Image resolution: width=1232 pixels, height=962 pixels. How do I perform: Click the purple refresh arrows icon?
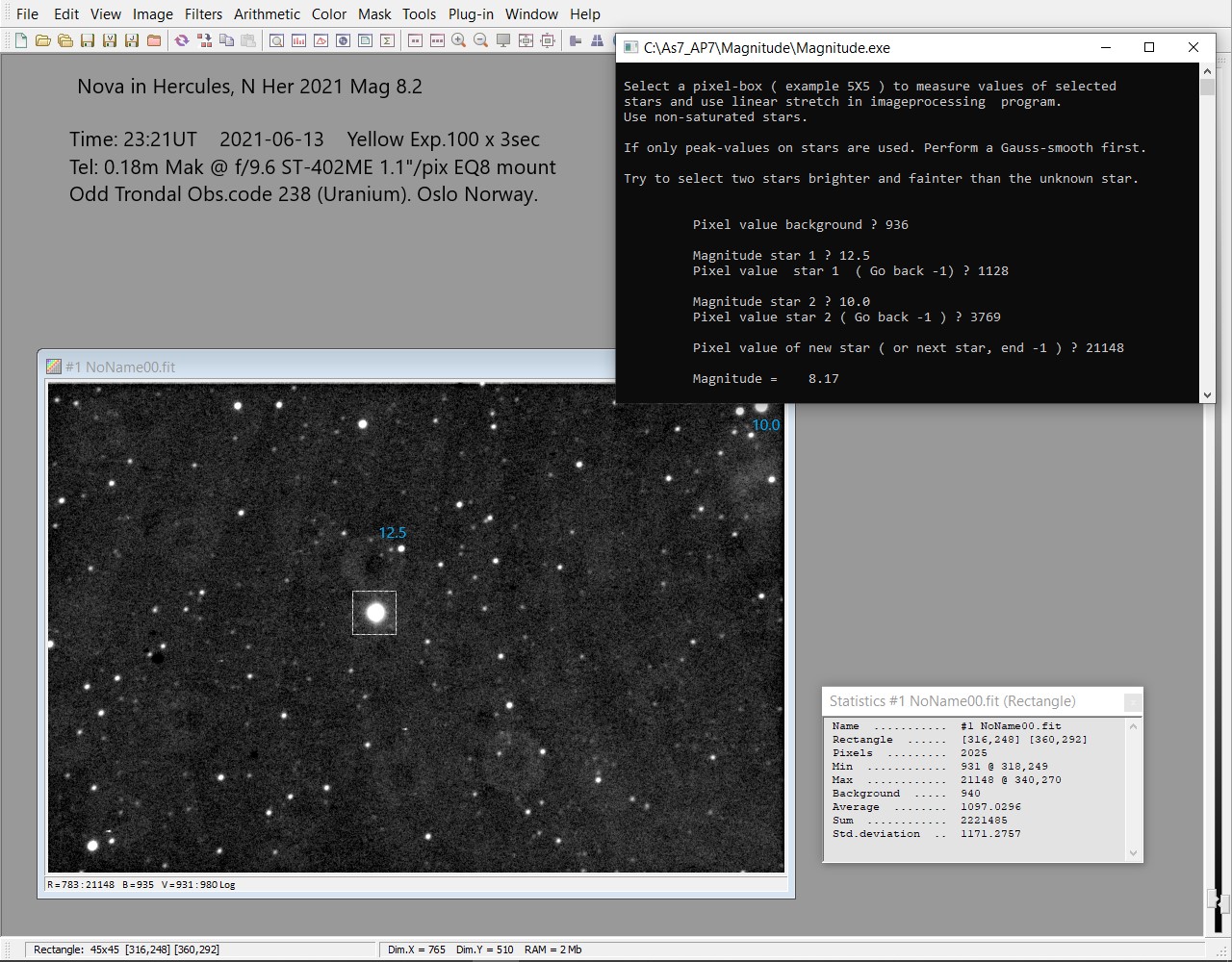click(181, 40)
